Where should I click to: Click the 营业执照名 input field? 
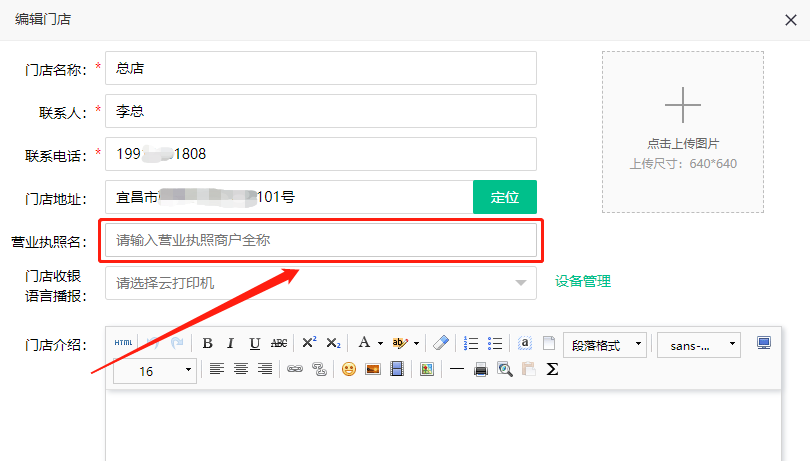pyautogui.click(x=320, y=240)
